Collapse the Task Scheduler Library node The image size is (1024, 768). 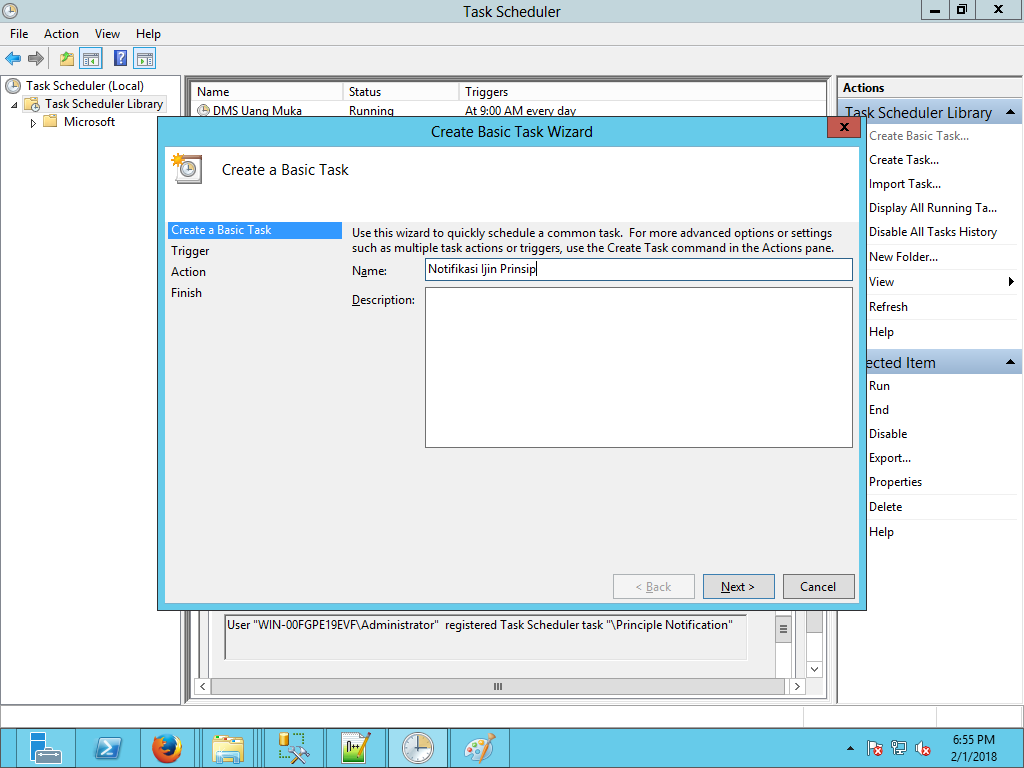click(x=14, y=105)
